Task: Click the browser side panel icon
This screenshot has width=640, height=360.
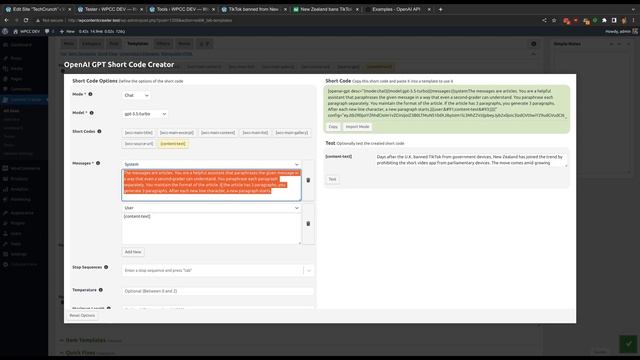Action: (x=614, y=20)
